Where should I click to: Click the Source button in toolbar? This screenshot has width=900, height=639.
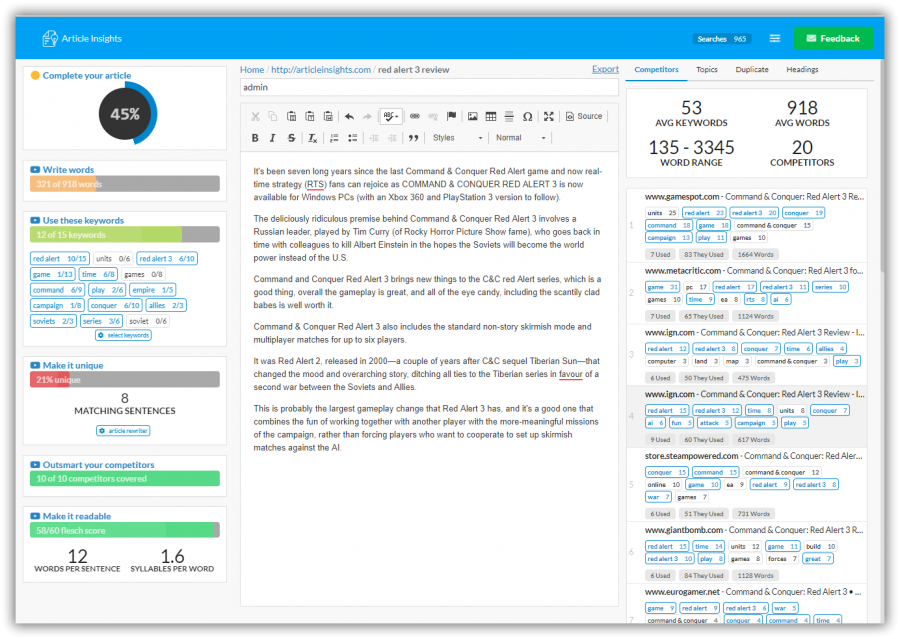[x=584, y=117]
